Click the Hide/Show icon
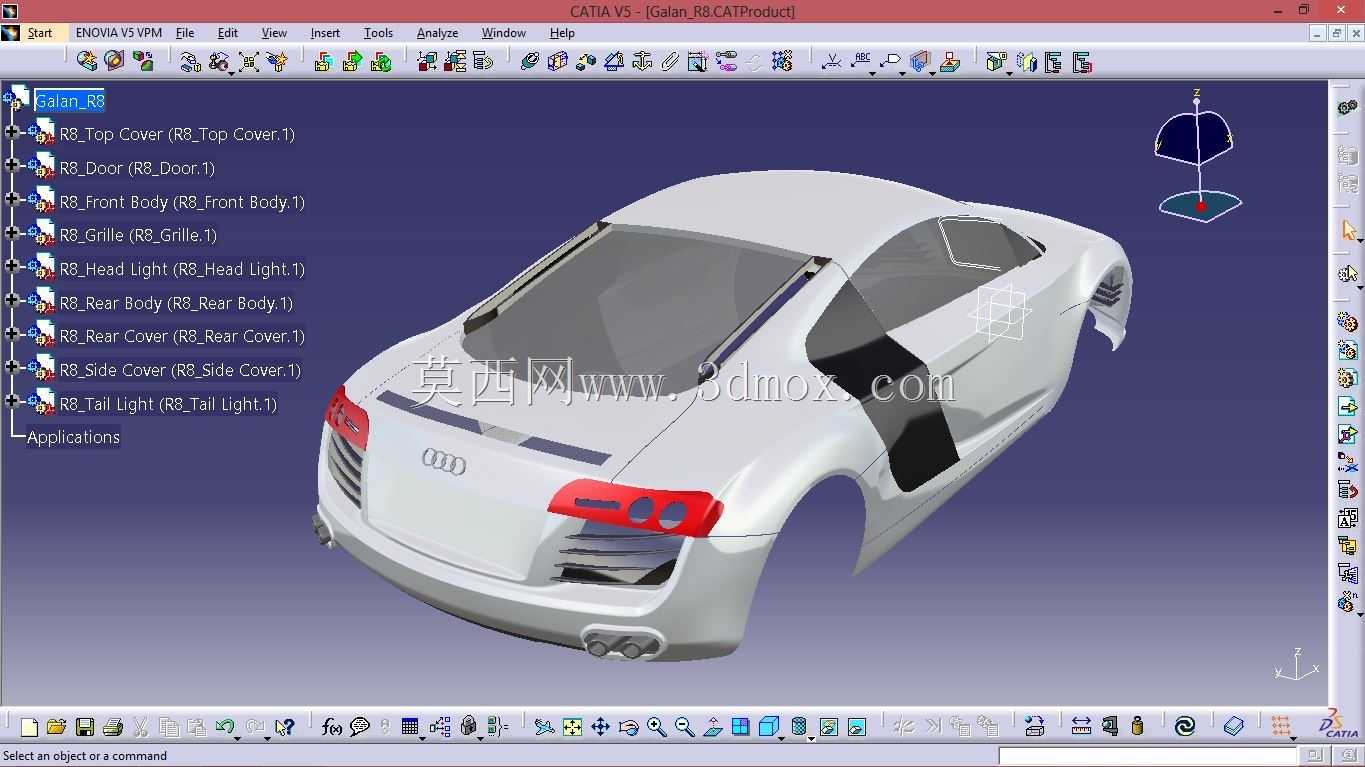This screenshot has height=767, width=1365. click(x=828, y=727)
